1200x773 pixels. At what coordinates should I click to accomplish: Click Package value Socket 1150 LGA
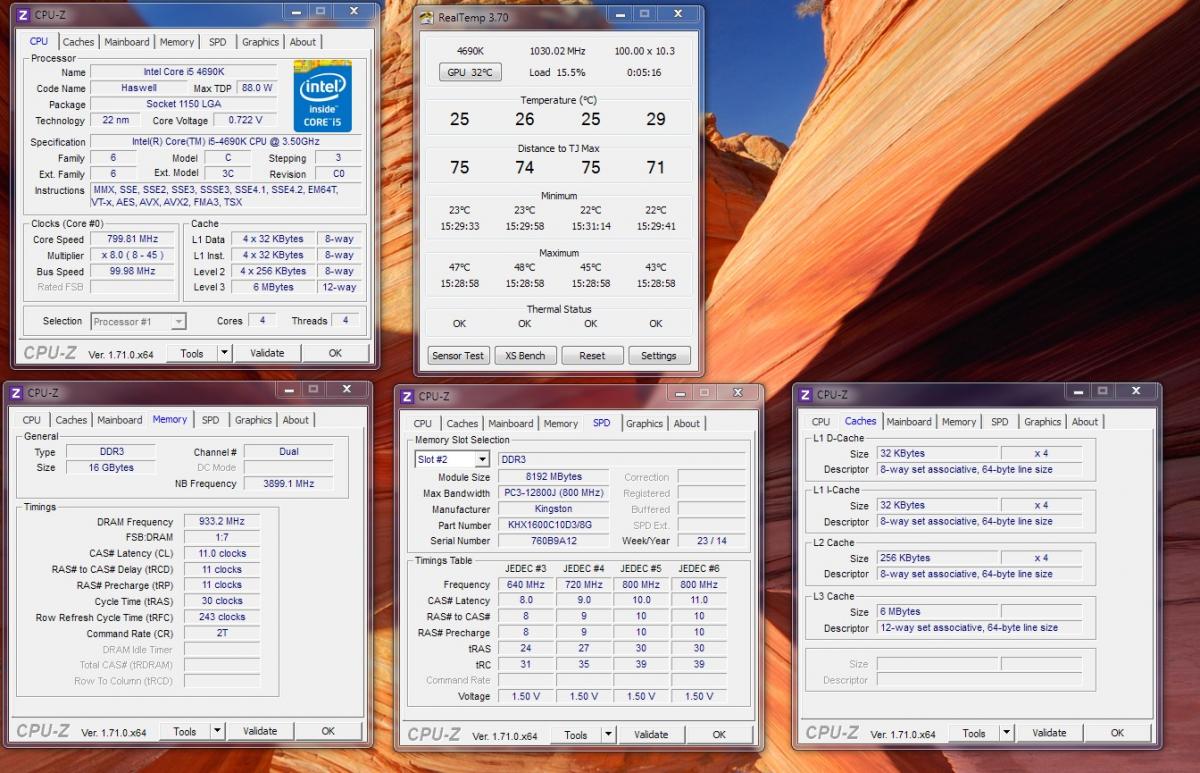(x=183, y=104)
